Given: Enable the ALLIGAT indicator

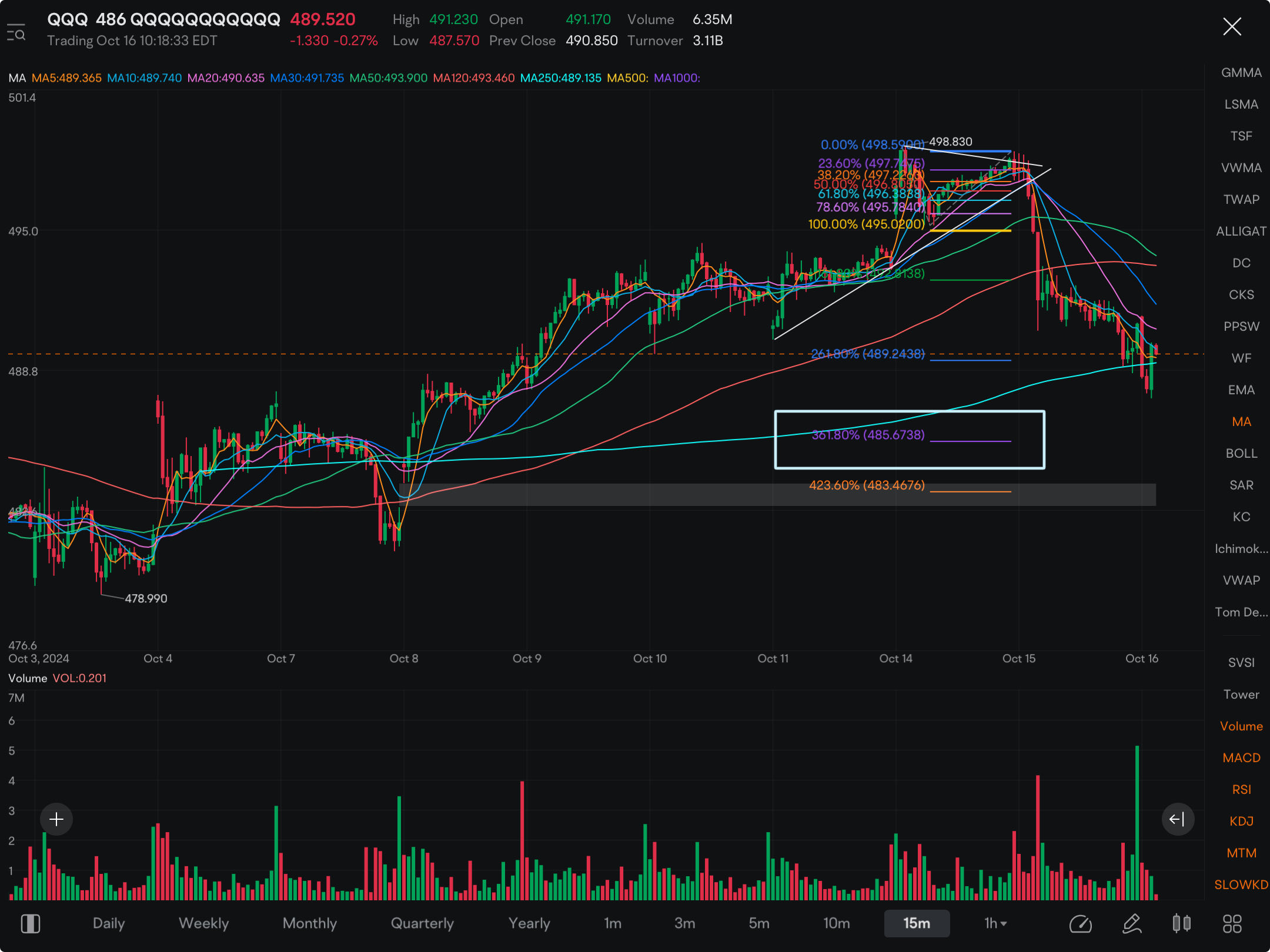Looking at the screenshot, I should tap(1241, 232).
